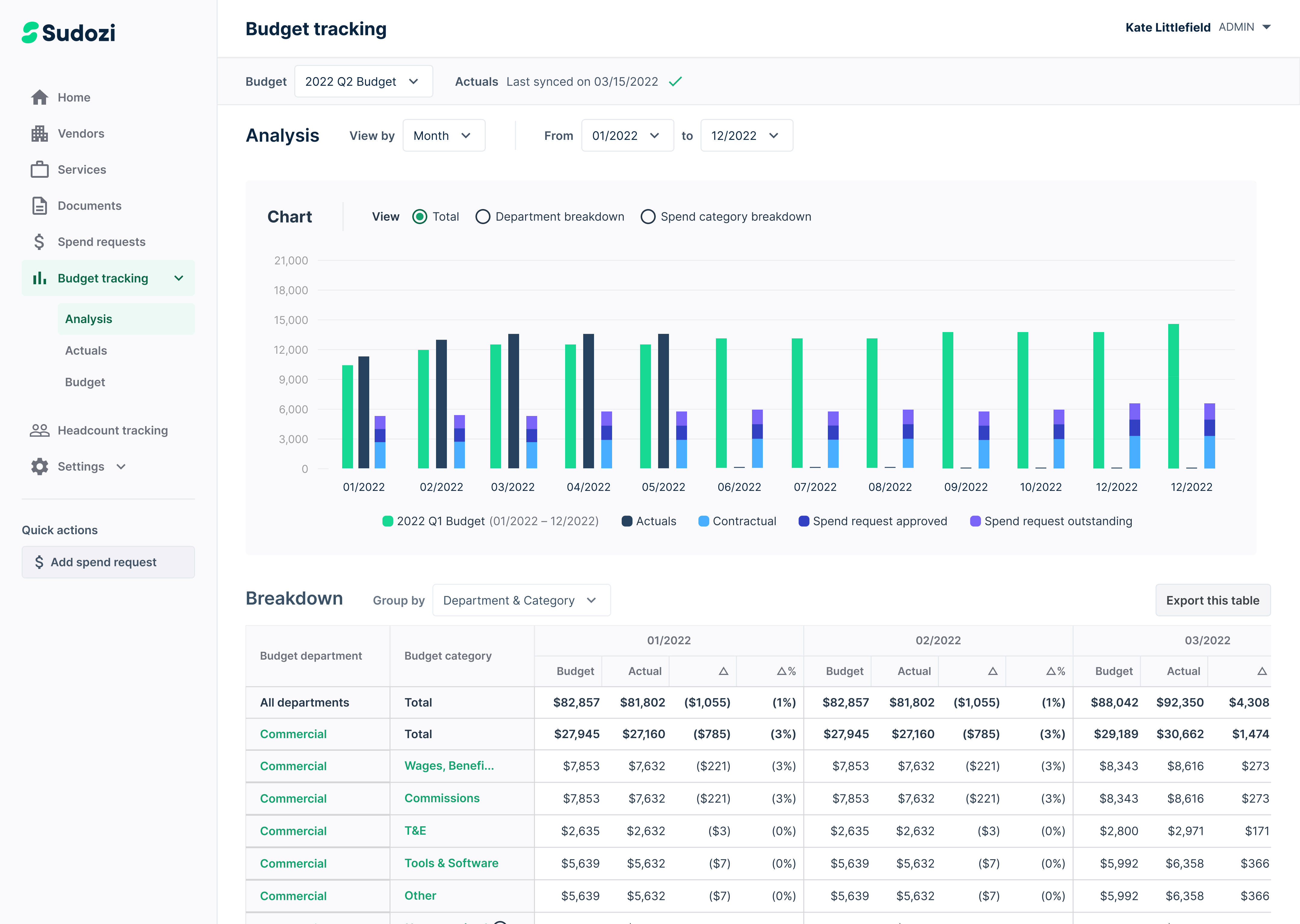This screenshot has height=924, width=1300.
Task: Click the dollar icon in Add spend request
Action: tap(39, 562)
